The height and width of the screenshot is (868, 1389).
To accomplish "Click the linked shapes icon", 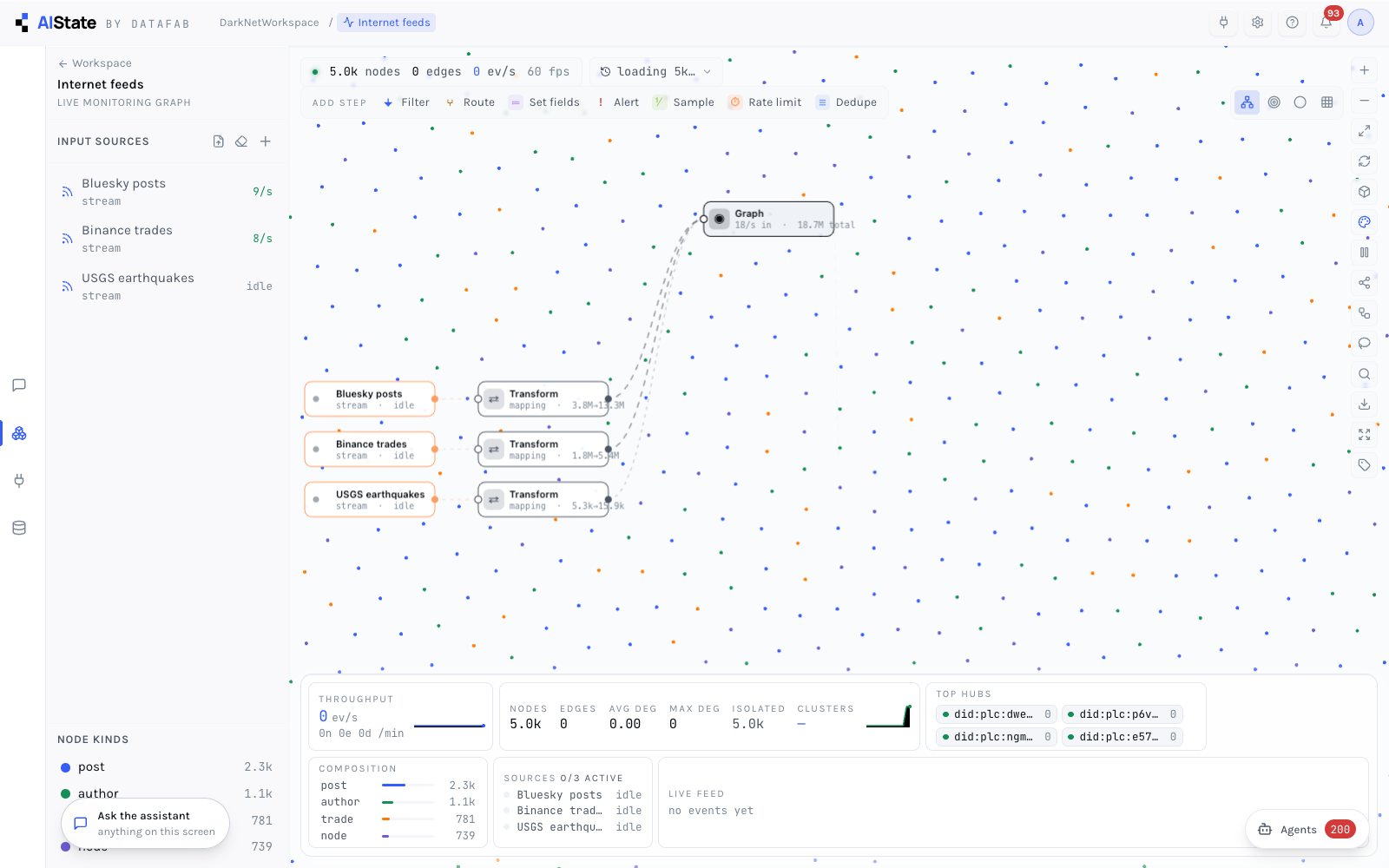I will pyautogui.click(x=1364, y=313).
